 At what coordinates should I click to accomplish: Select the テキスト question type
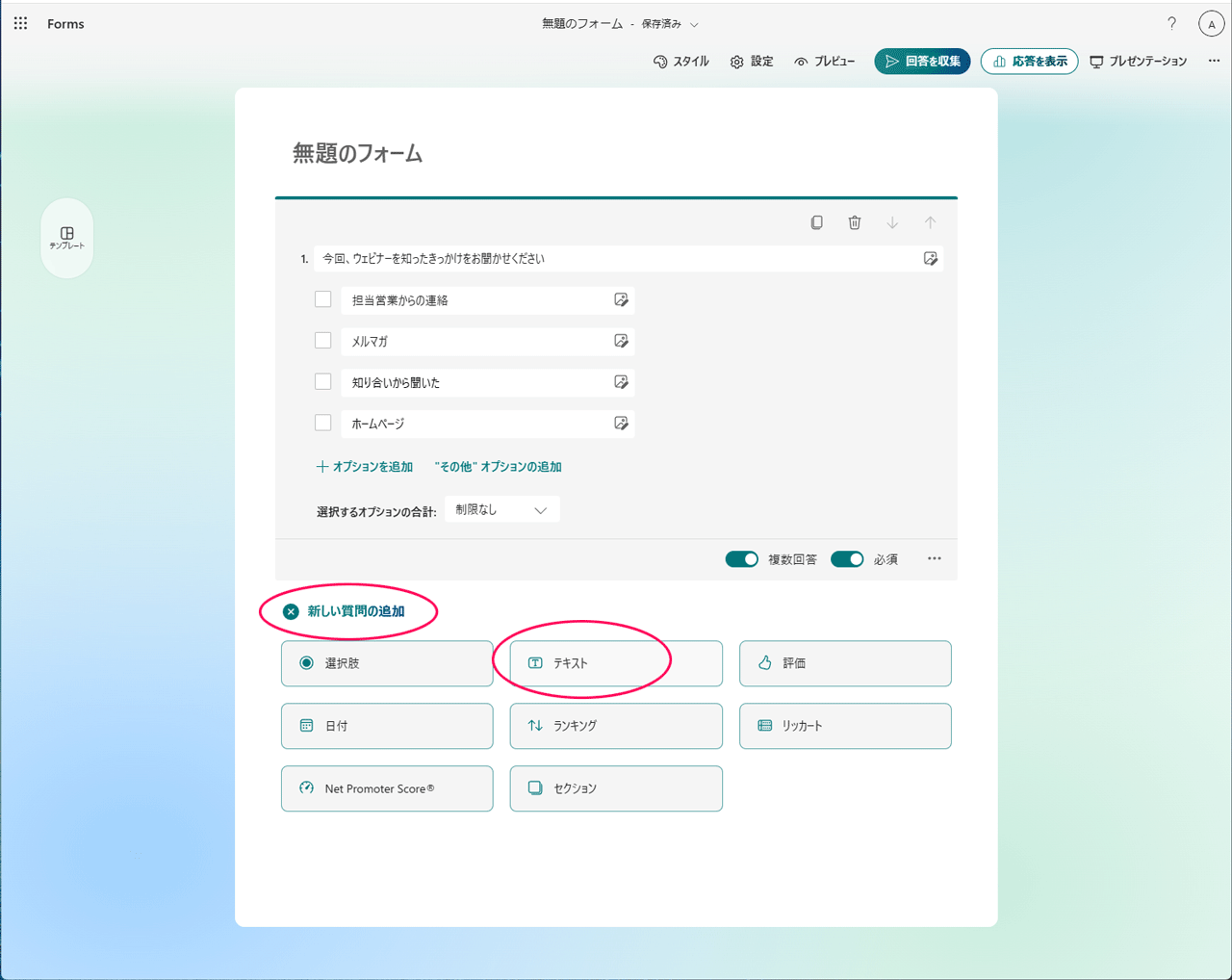click(x=616, y=663)
